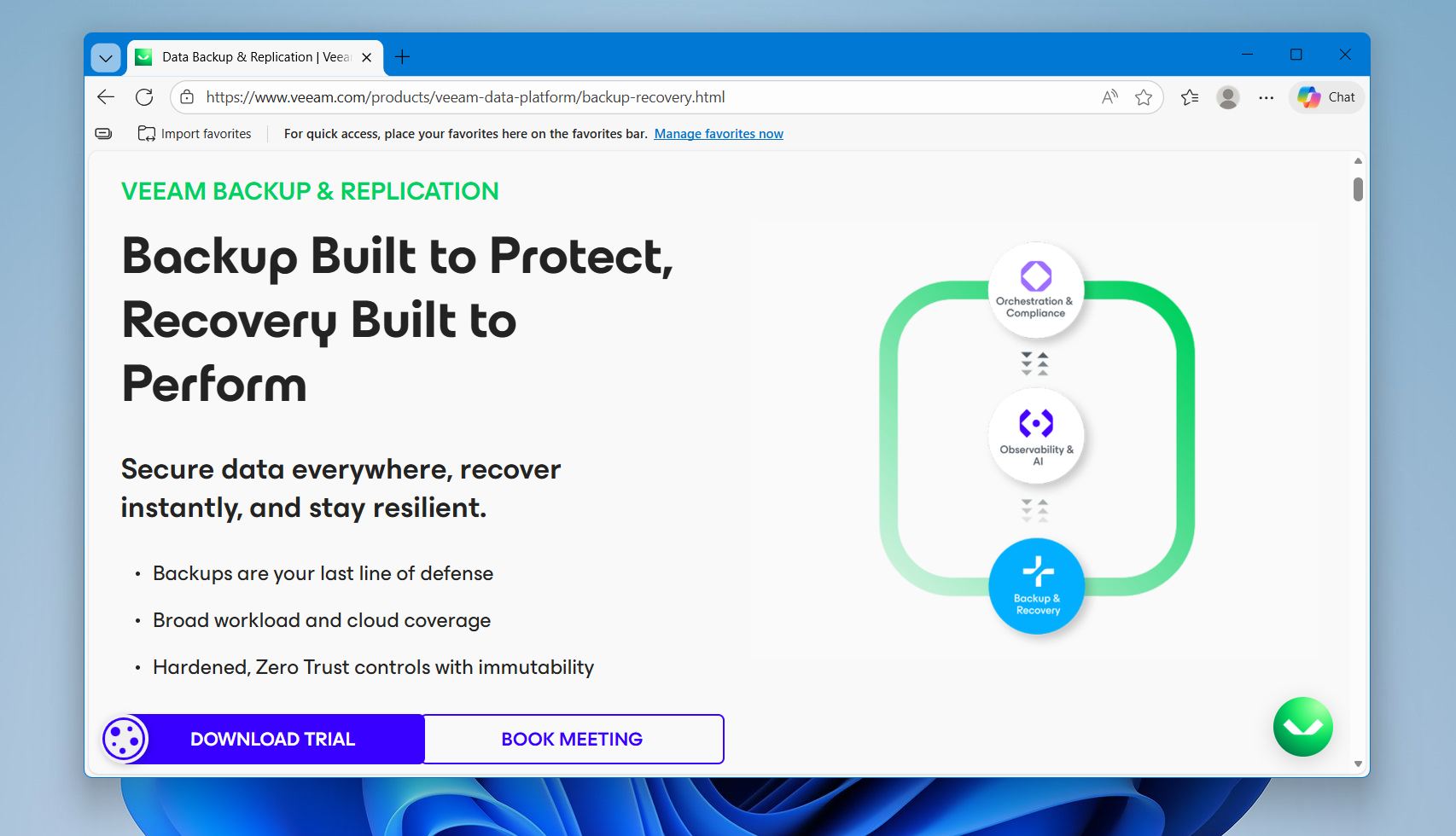This screenshot has width=1456, height=836.
Task: Click the address bar to edit the URL
Action: click(x=597, y=96)
